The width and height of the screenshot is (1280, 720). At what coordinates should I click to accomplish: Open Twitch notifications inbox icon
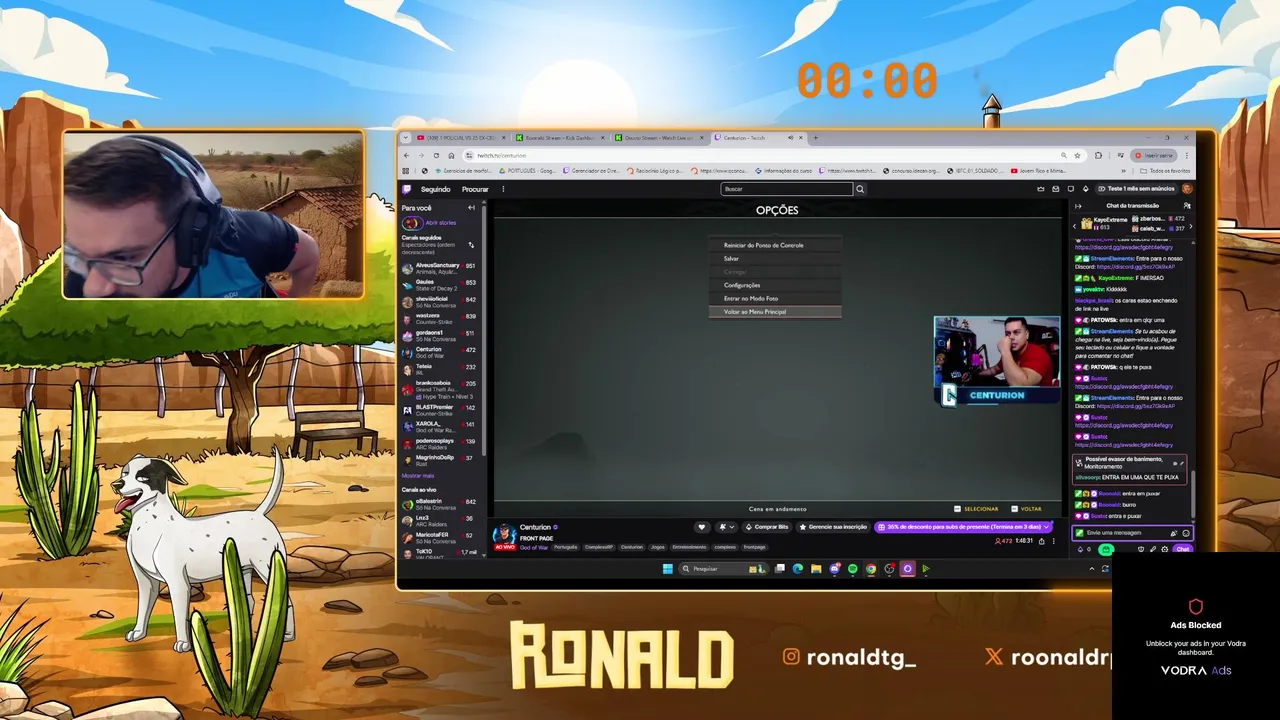[x=1055, y=189]
